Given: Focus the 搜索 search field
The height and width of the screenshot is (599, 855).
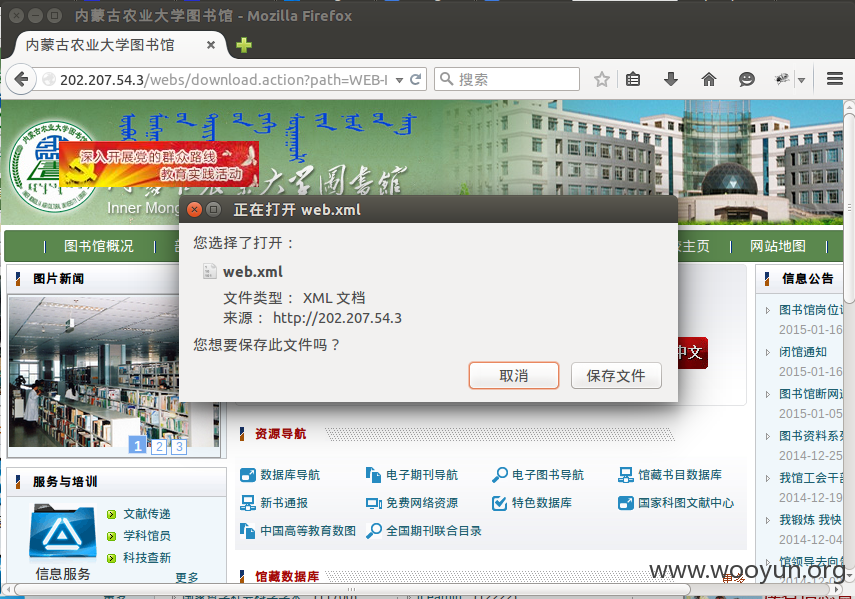Looking at the screenshot, I should [507, 80].
